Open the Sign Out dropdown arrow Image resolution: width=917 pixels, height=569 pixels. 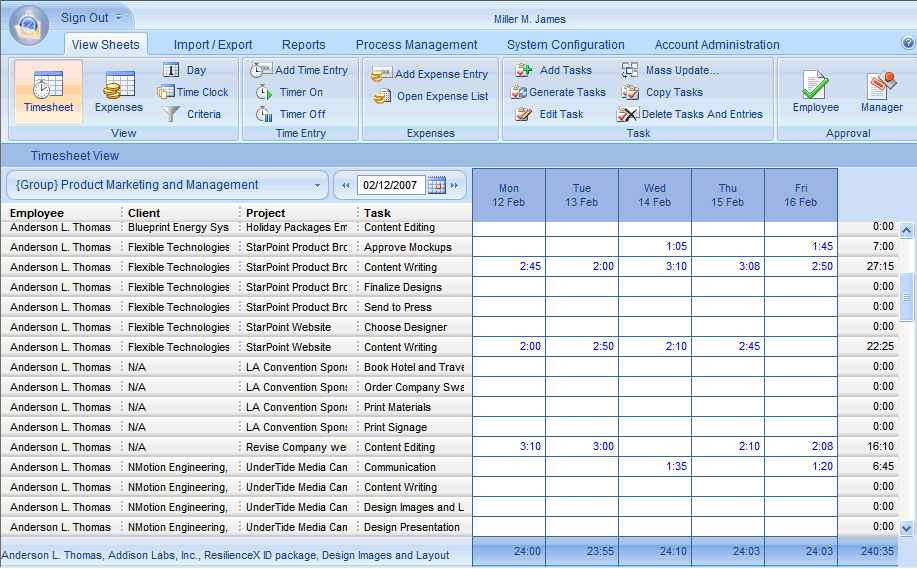[118, 18]
